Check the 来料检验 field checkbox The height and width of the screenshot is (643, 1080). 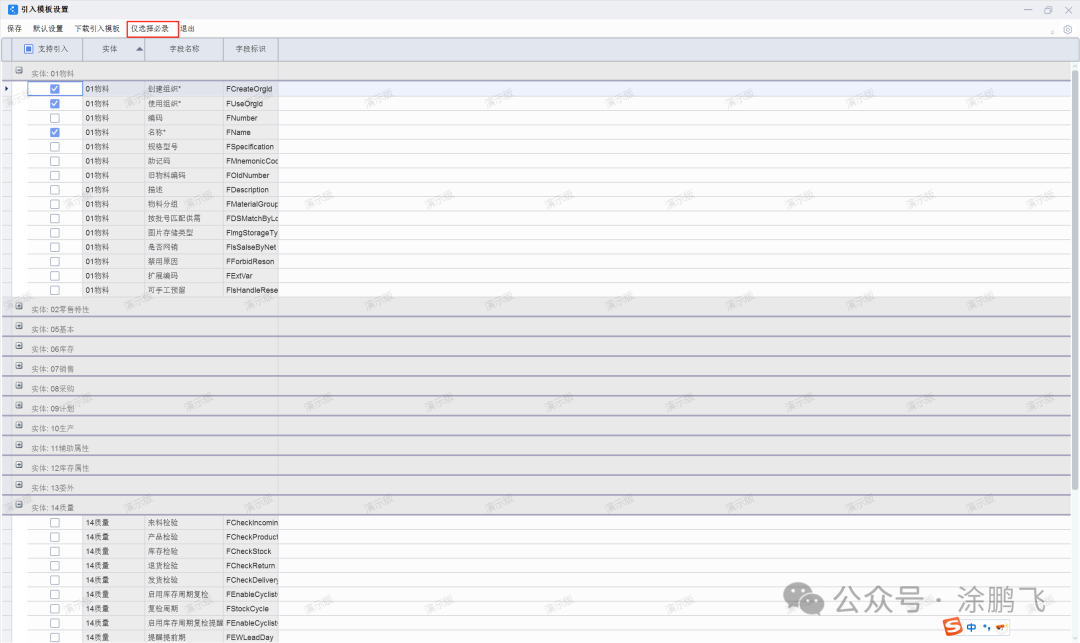[55, 523]
